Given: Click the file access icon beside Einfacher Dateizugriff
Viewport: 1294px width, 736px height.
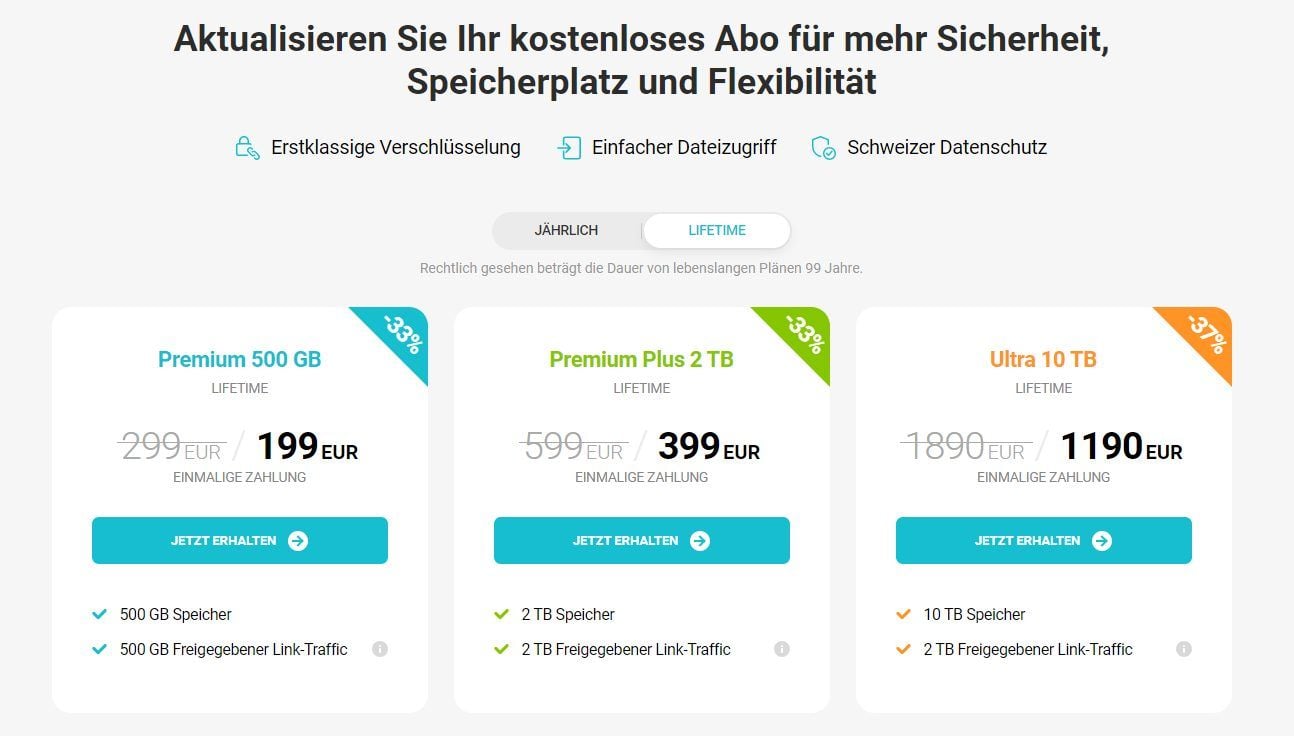Looking at the screenshot, I should click(569, 148).
